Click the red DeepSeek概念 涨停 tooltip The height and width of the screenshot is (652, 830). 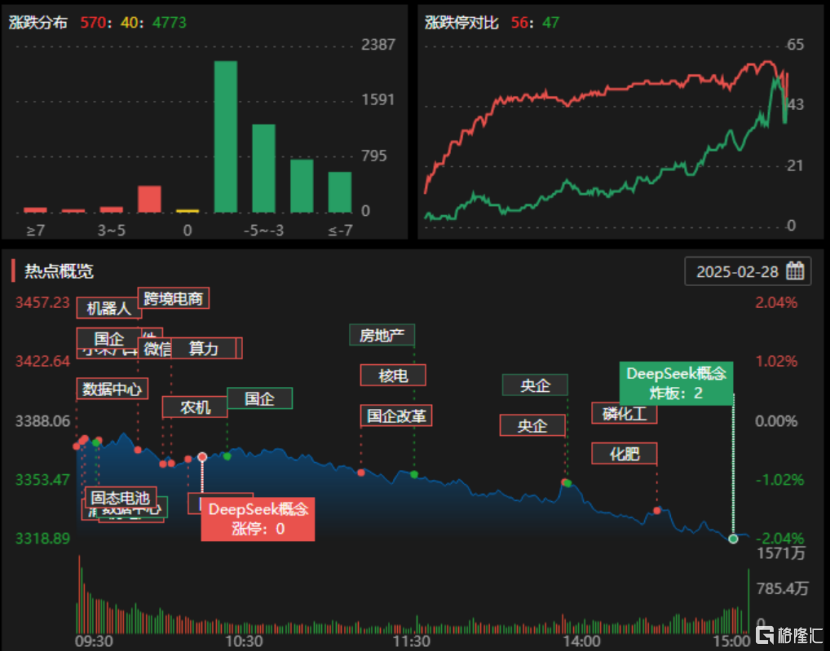coord(258,519)
